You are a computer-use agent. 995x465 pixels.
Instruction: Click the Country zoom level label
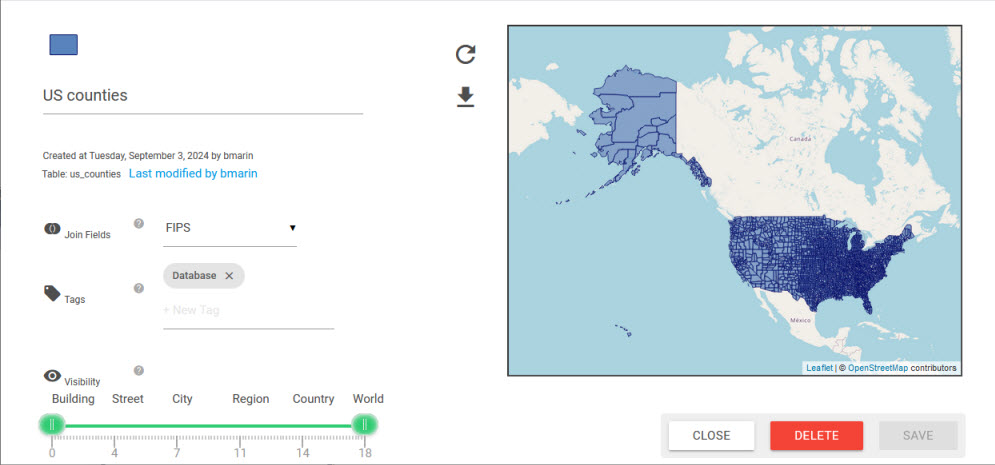[x=313, y=399]
